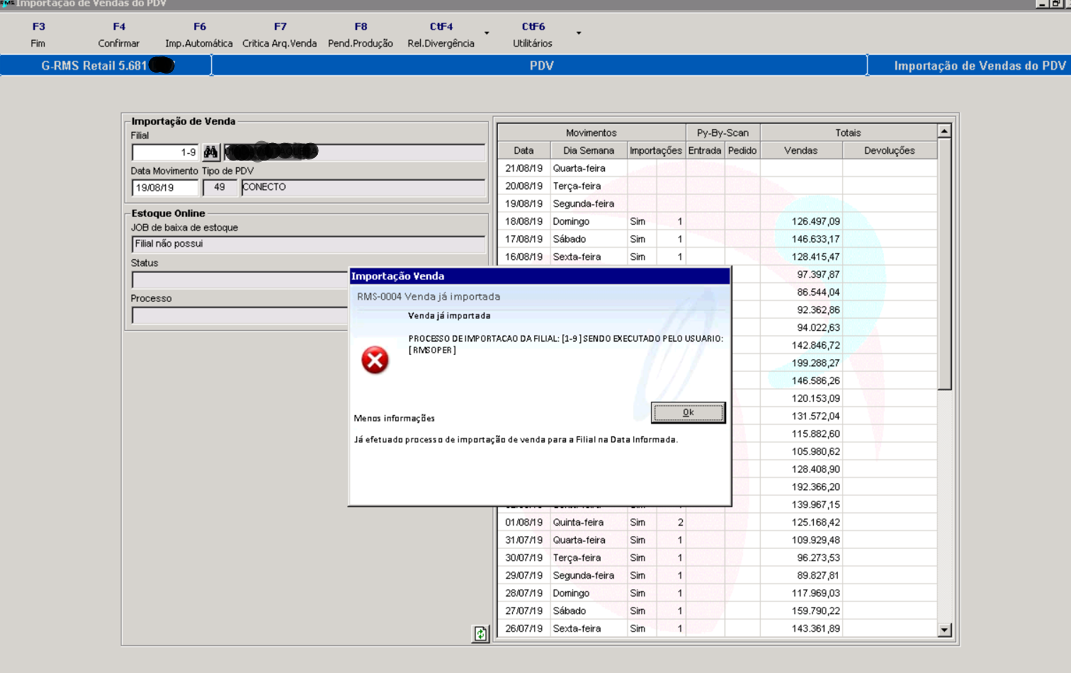Click Menos informações link
Image resolution: width=1071 pixels, height=673 pixels.
(394, 418)
